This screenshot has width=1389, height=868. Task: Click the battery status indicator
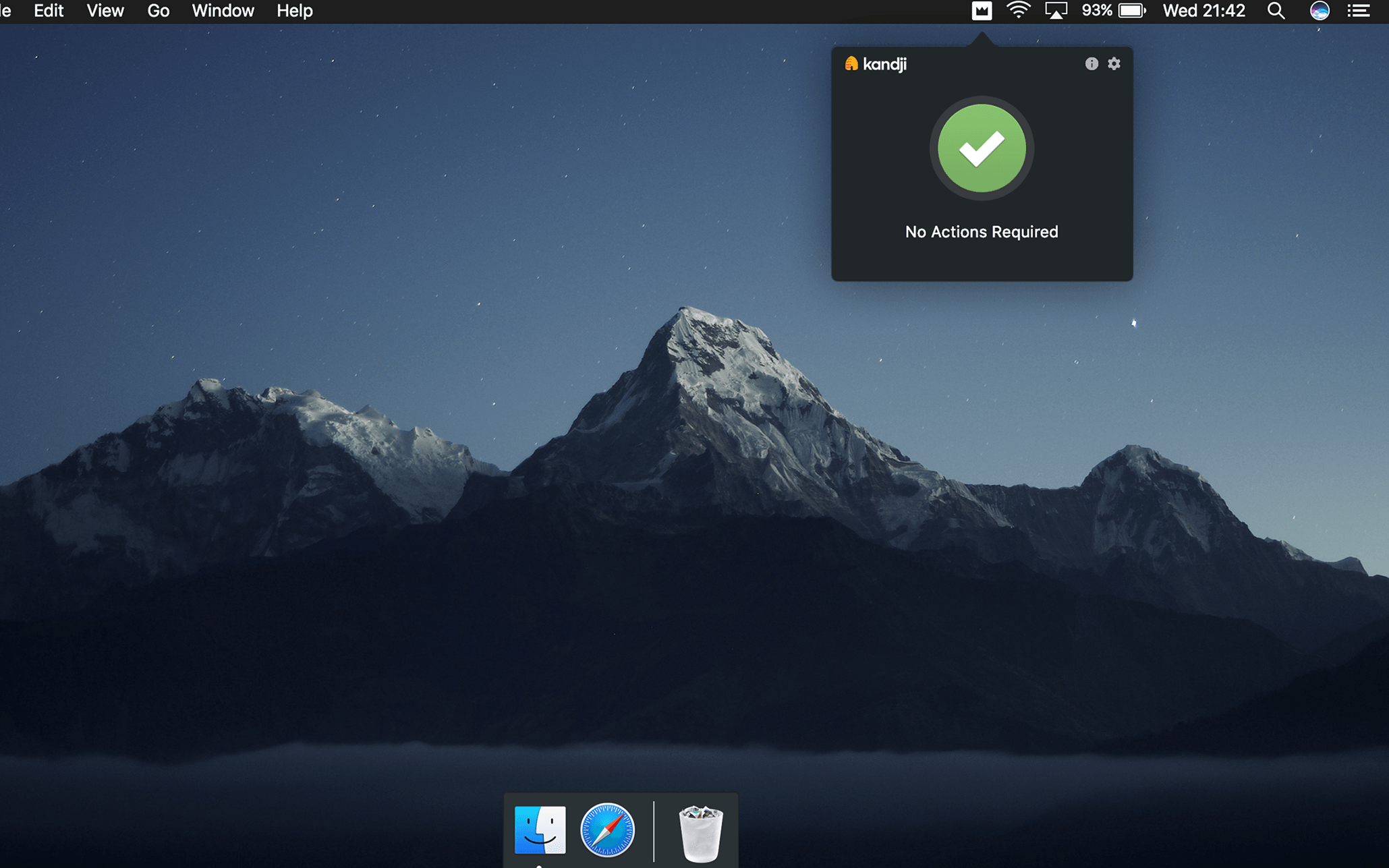tap(1131, 11)
